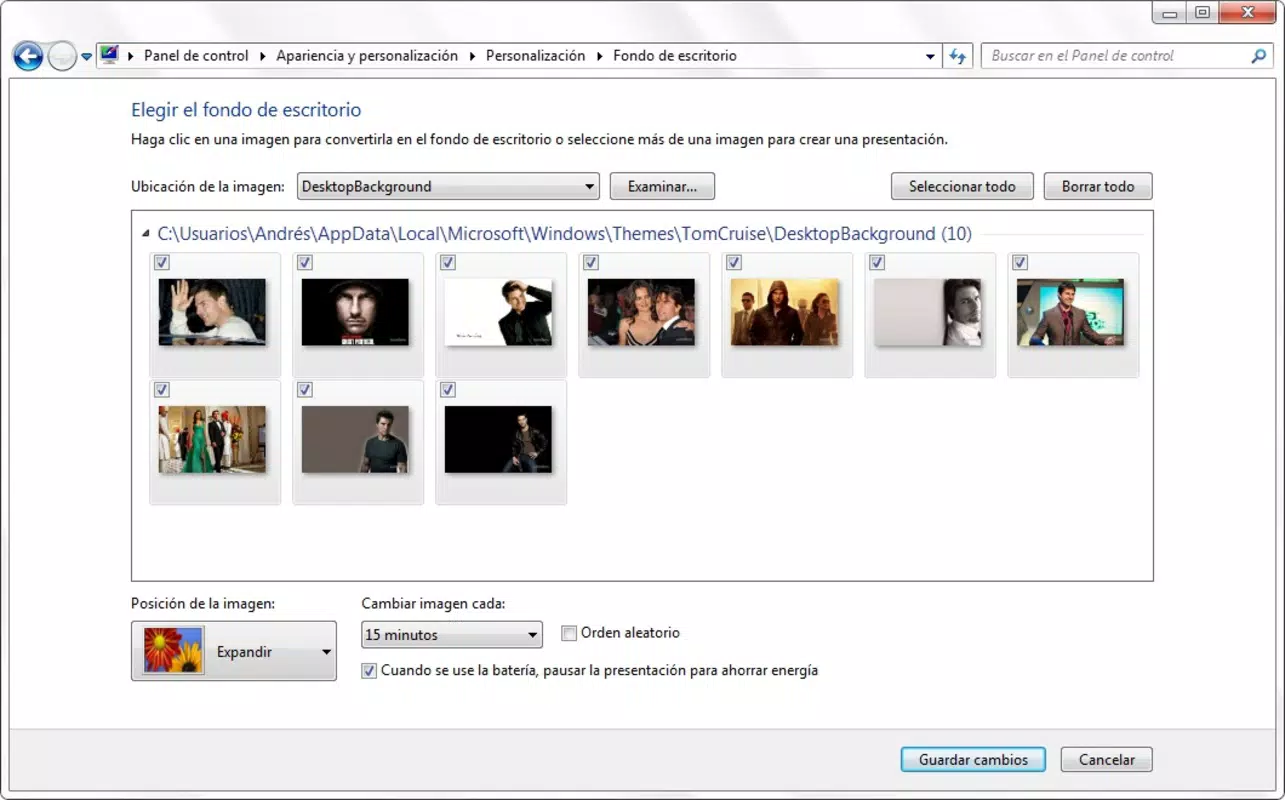Click the 'Elegir el fondo de escritorio' heading

(246, 110)
